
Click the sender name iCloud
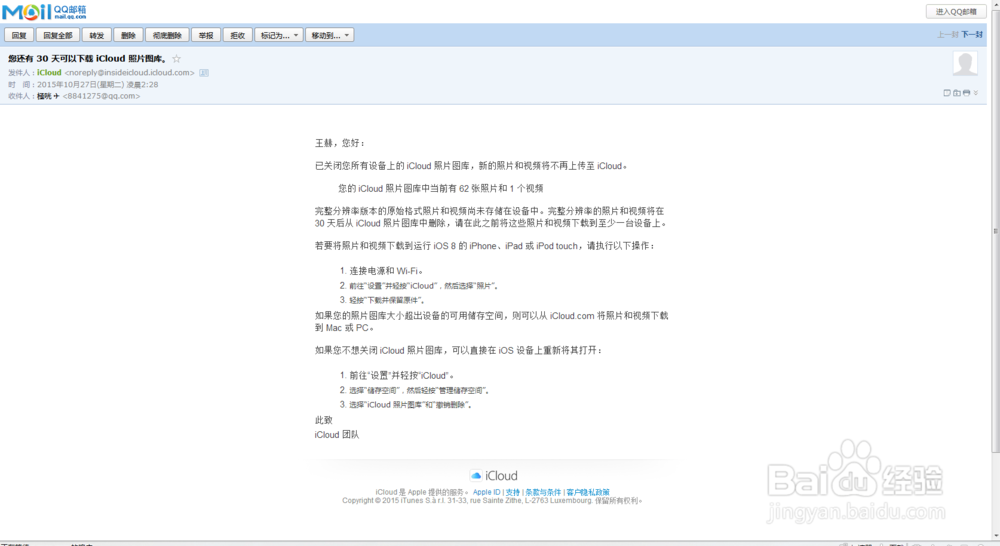pos(49,73)
